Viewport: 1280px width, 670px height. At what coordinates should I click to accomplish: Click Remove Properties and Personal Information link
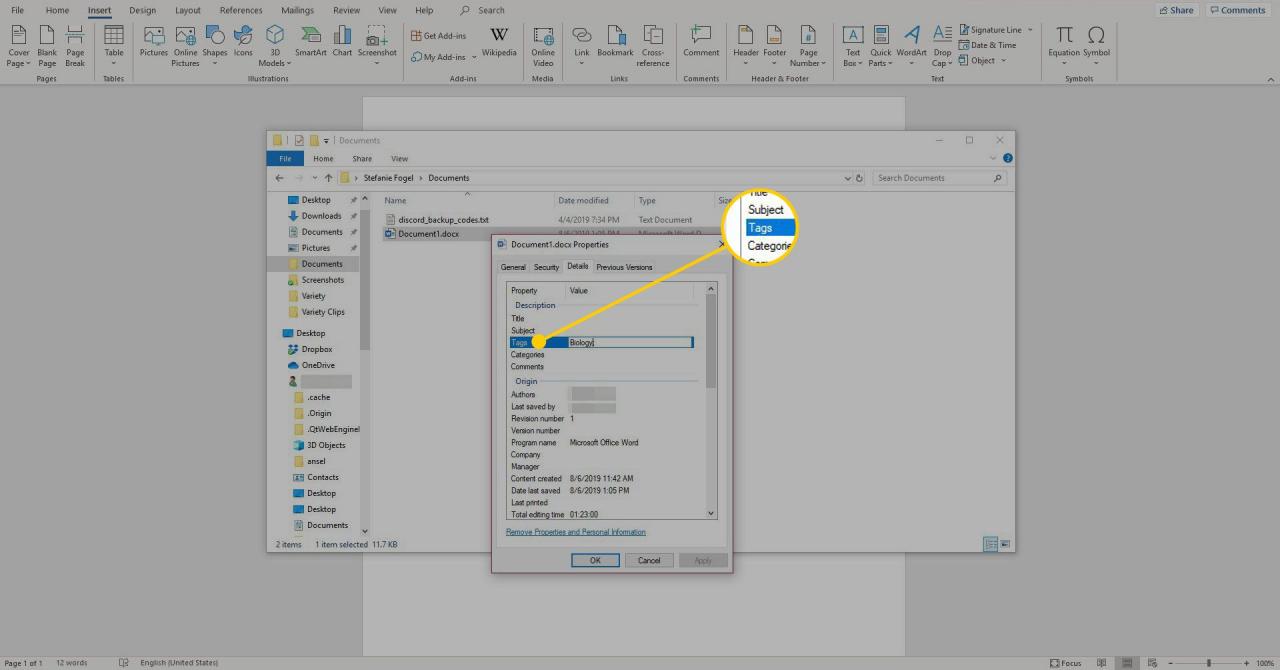click(x=576, y=532)
